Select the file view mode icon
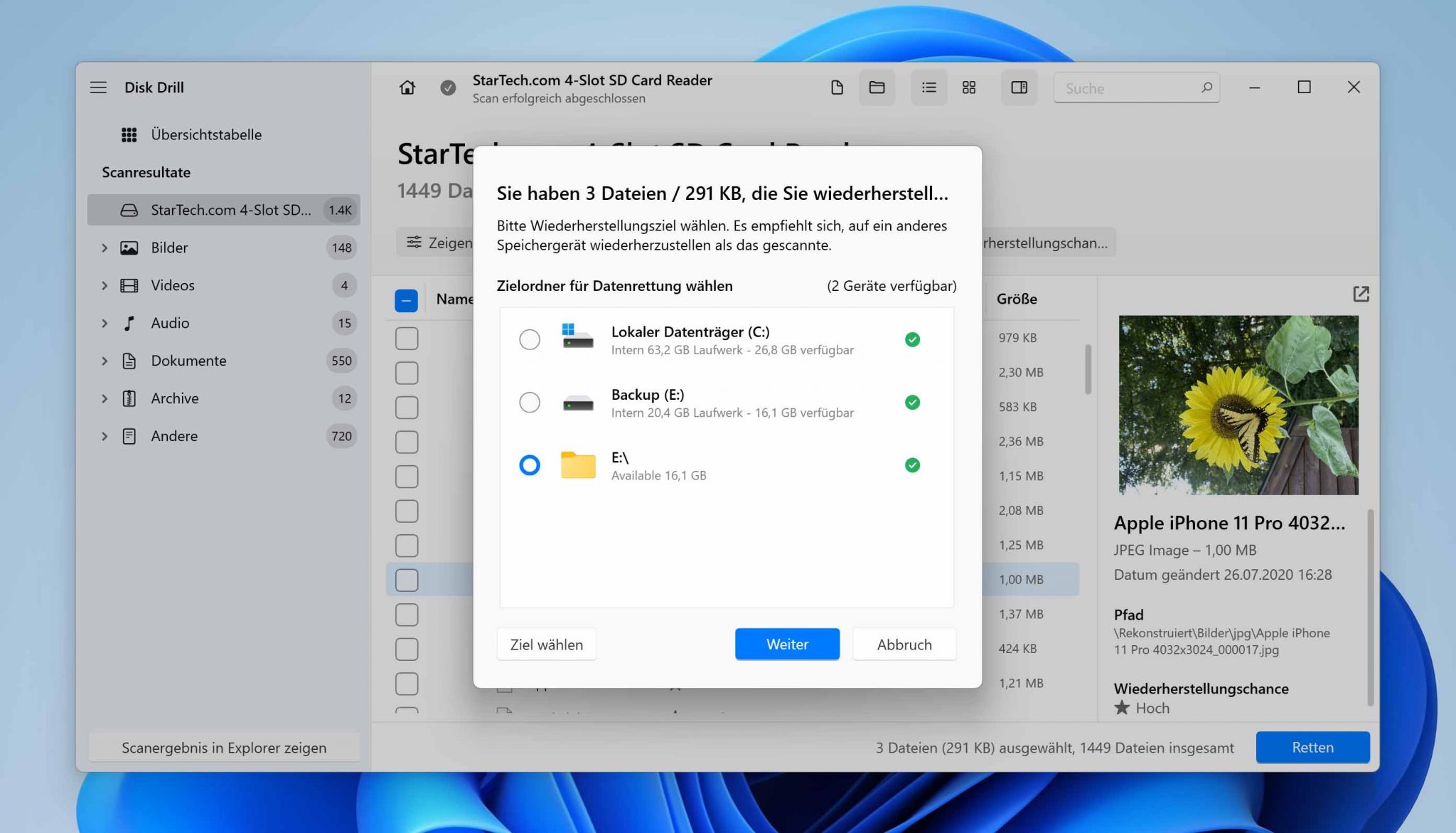1456x833 pixels. point(837,87)
